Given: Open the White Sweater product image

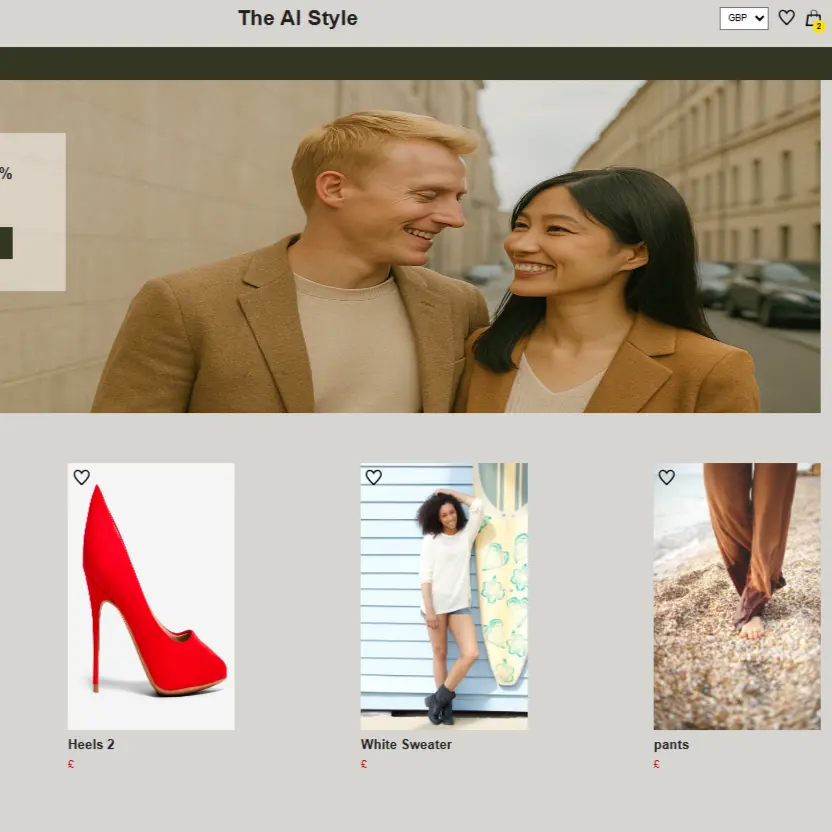Looking at the screenshot, I should point(444,596).
